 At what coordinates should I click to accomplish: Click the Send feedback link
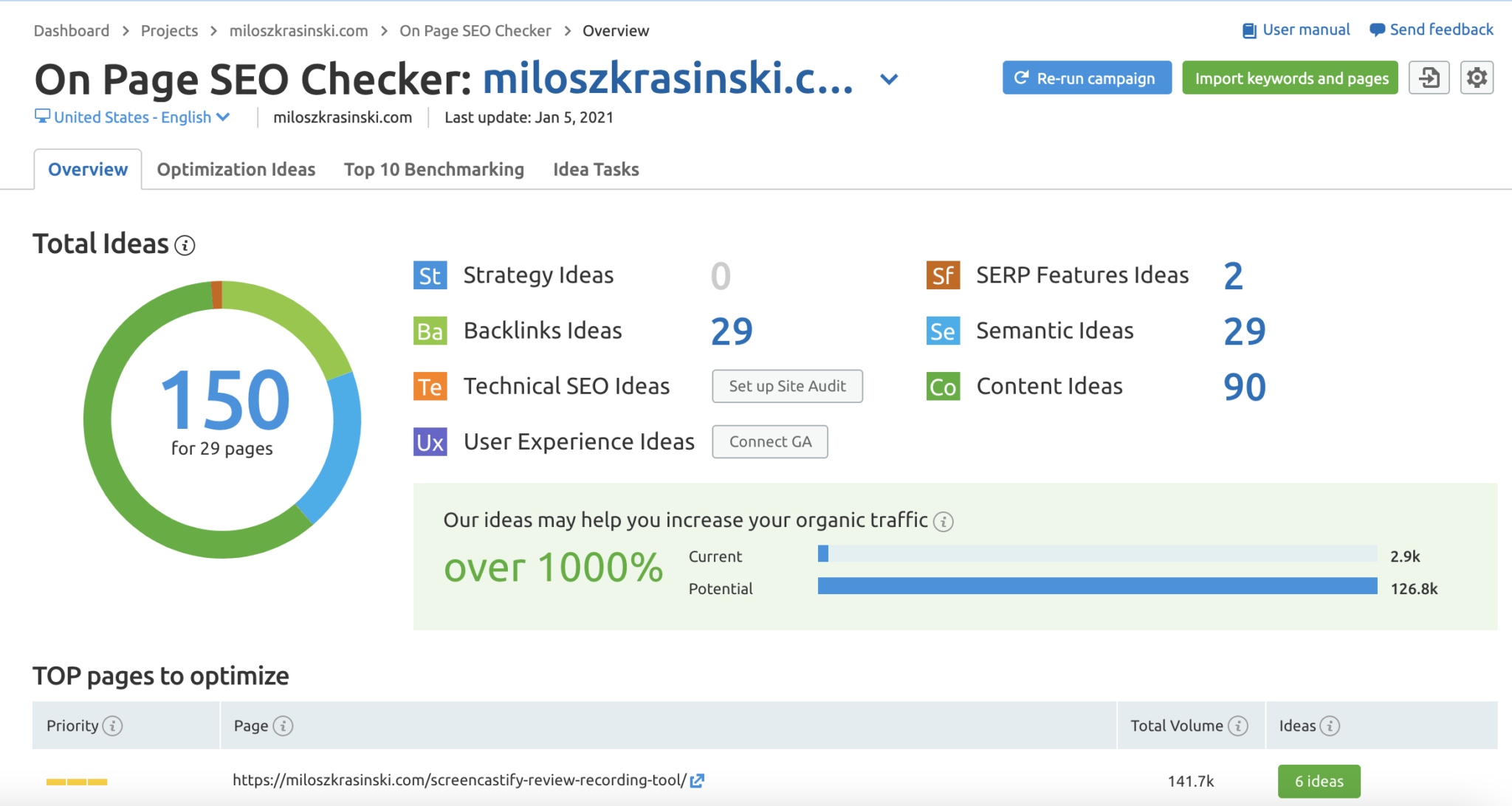(1441, 30)
